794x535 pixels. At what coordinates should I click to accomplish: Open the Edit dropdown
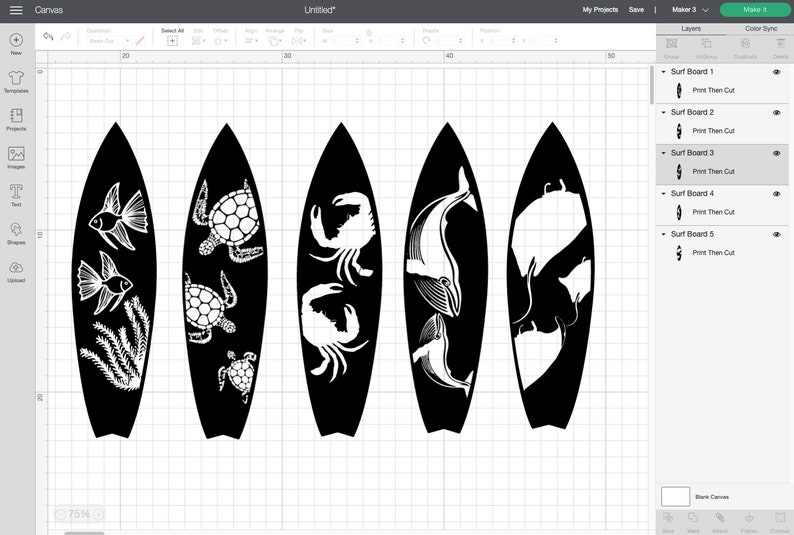(x=198, y=40)
